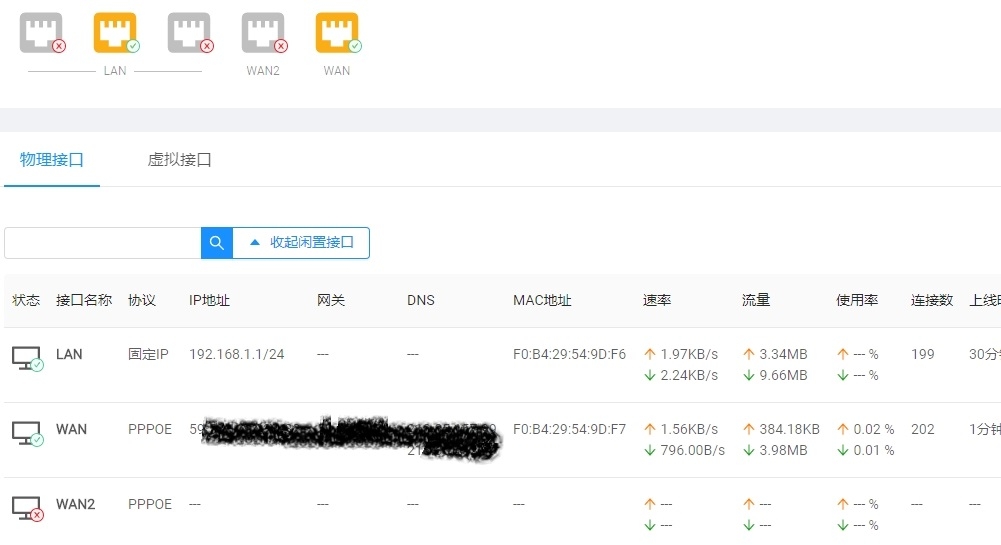Click the LAN row monitor status icon

tap(27, 358)
